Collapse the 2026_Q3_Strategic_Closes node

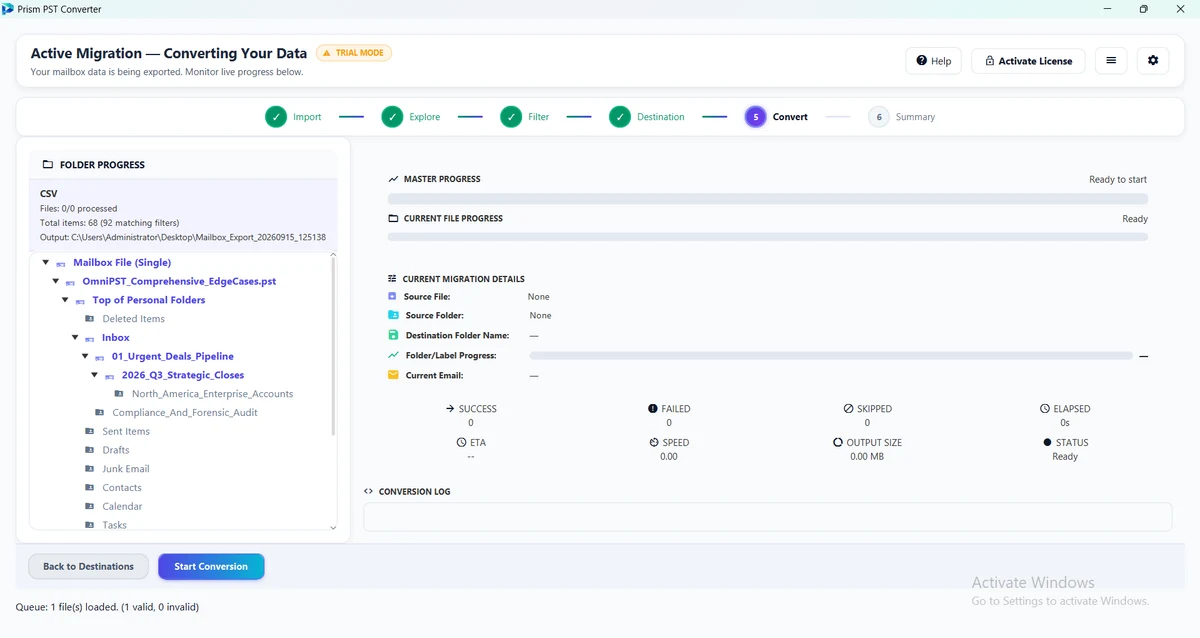(x=95, y=375)
